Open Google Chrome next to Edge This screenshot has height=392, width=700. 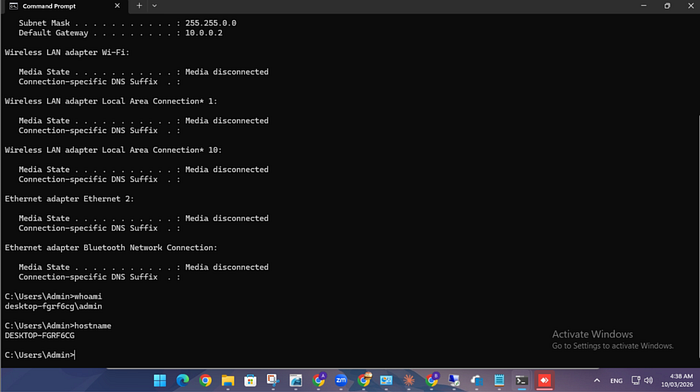[205, 380]
